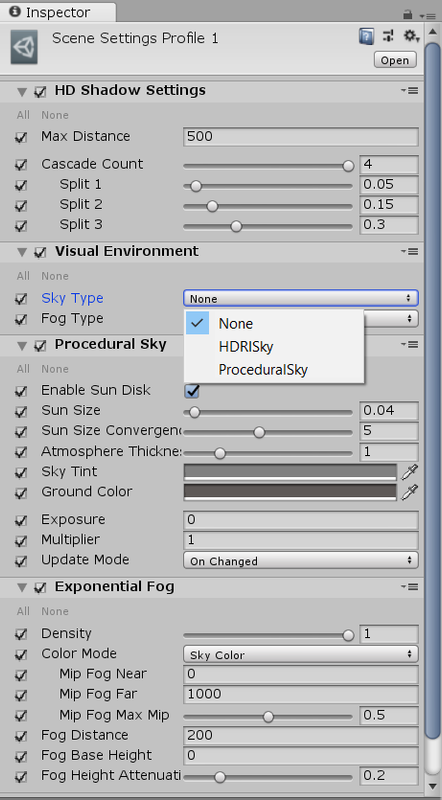Click All under HD Shadow Settings
The image size is (442, 800).
(x=23, y=115)
